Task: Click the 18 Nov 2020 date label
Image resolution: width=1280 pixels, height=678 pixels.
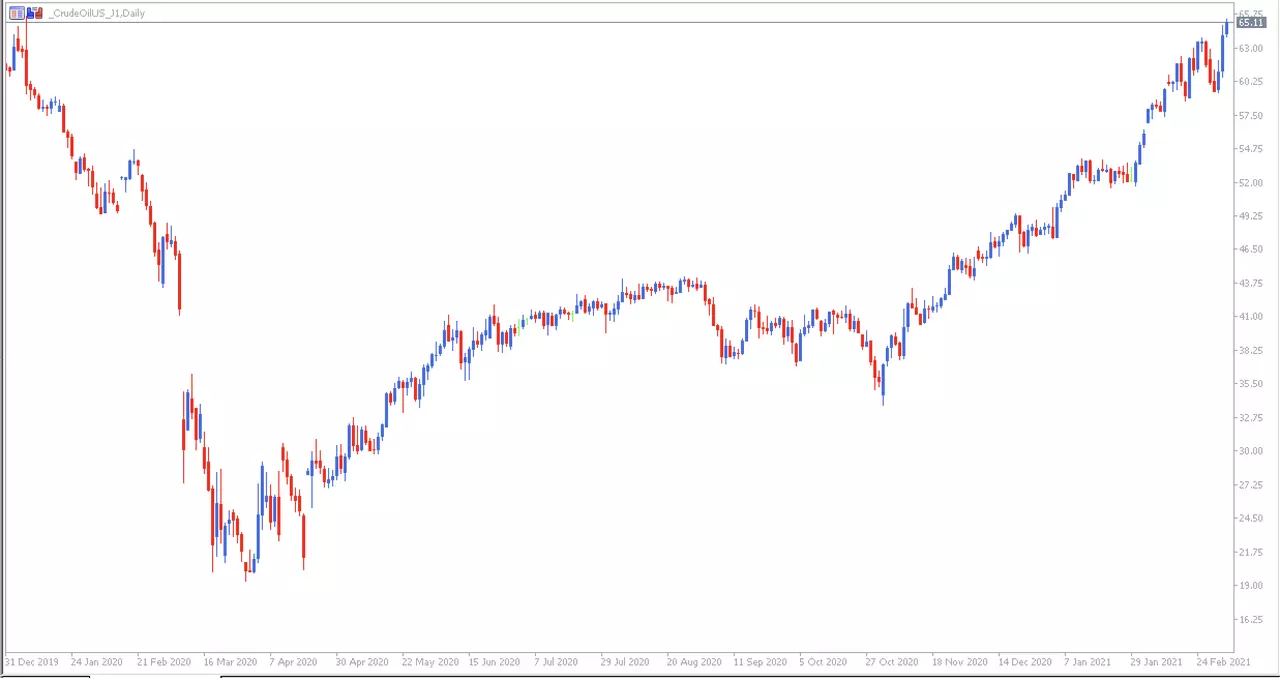Action: pos(958,662)
